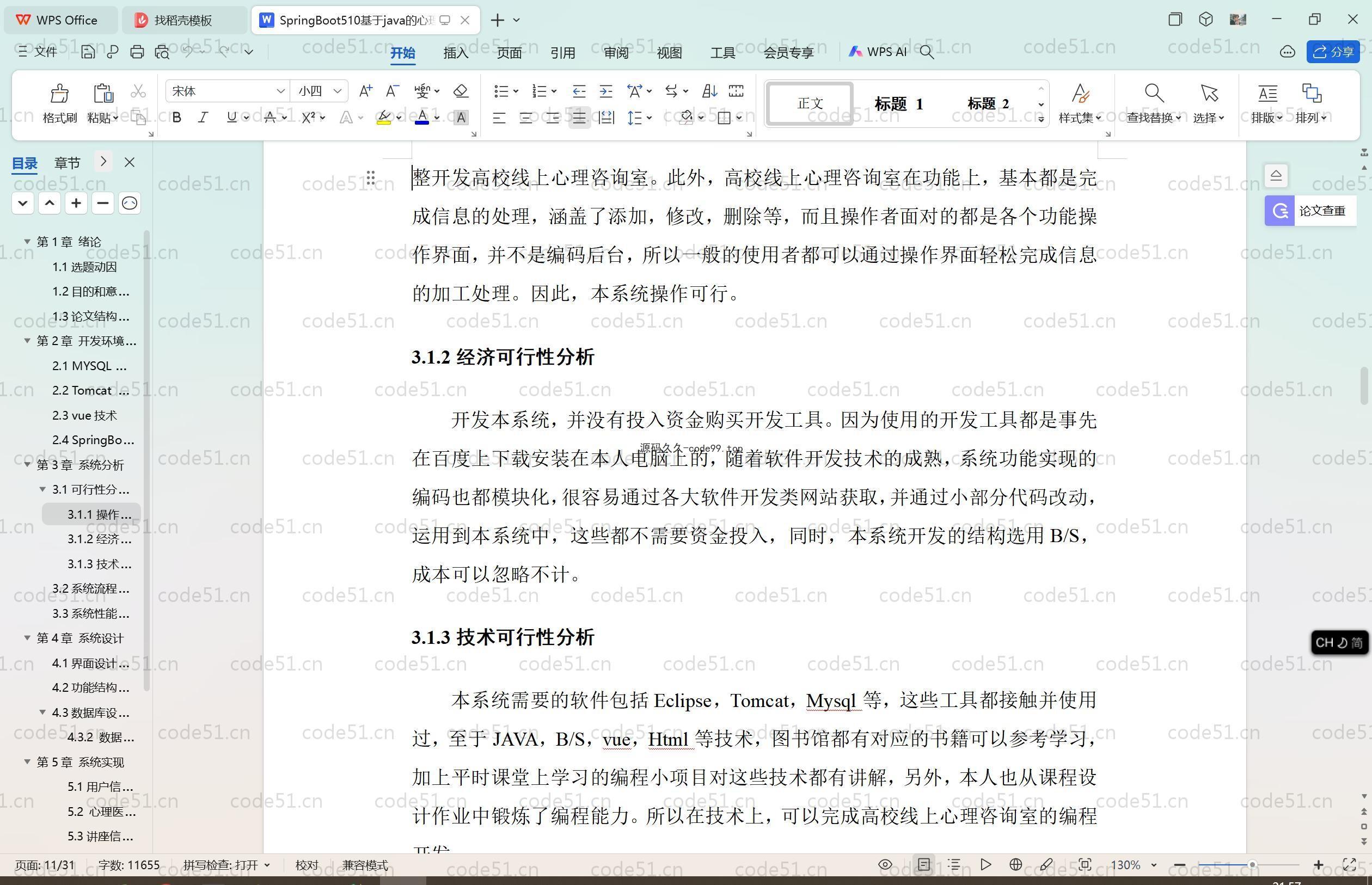1372x885 pixels.
Task: Click 校对 proofread in status bar
Action: point(307,864)
